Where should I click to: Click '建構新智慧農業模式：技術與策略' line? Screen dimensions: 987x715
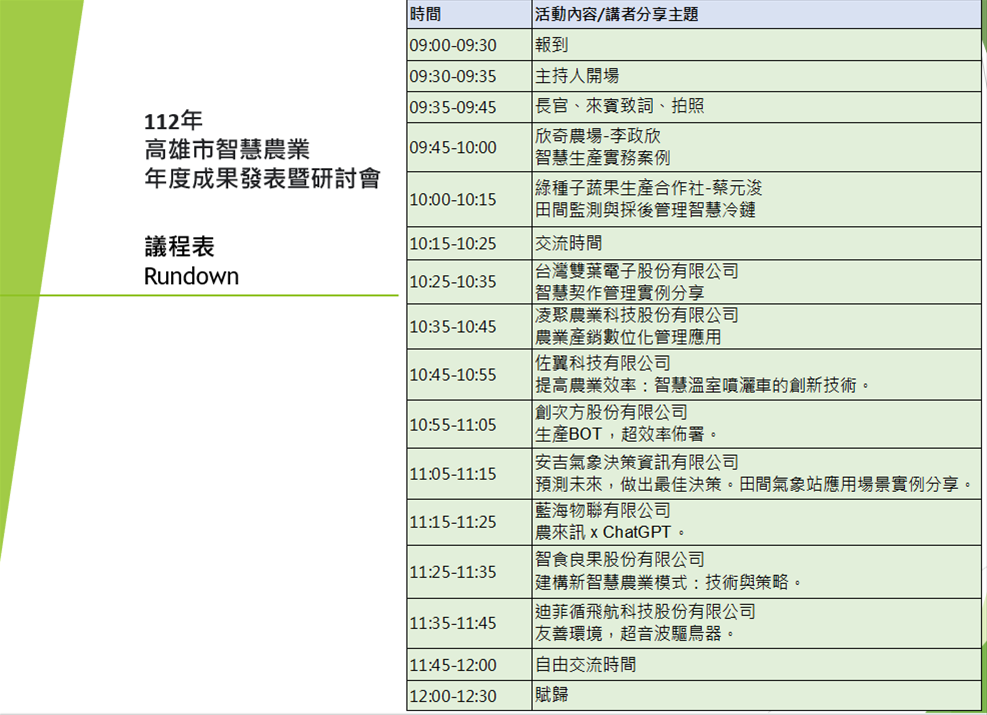668,582
